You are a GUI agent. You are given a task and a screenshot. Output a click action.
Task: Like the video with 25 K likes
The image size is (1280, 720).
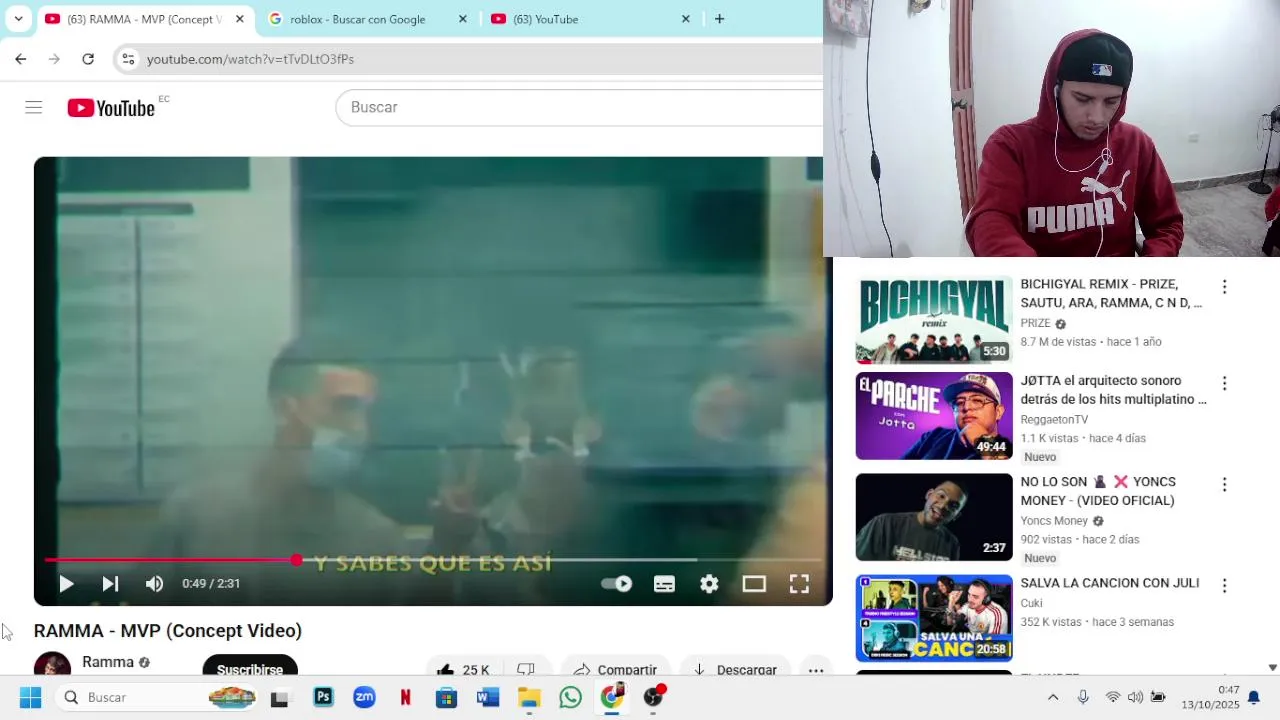[463, 668]
